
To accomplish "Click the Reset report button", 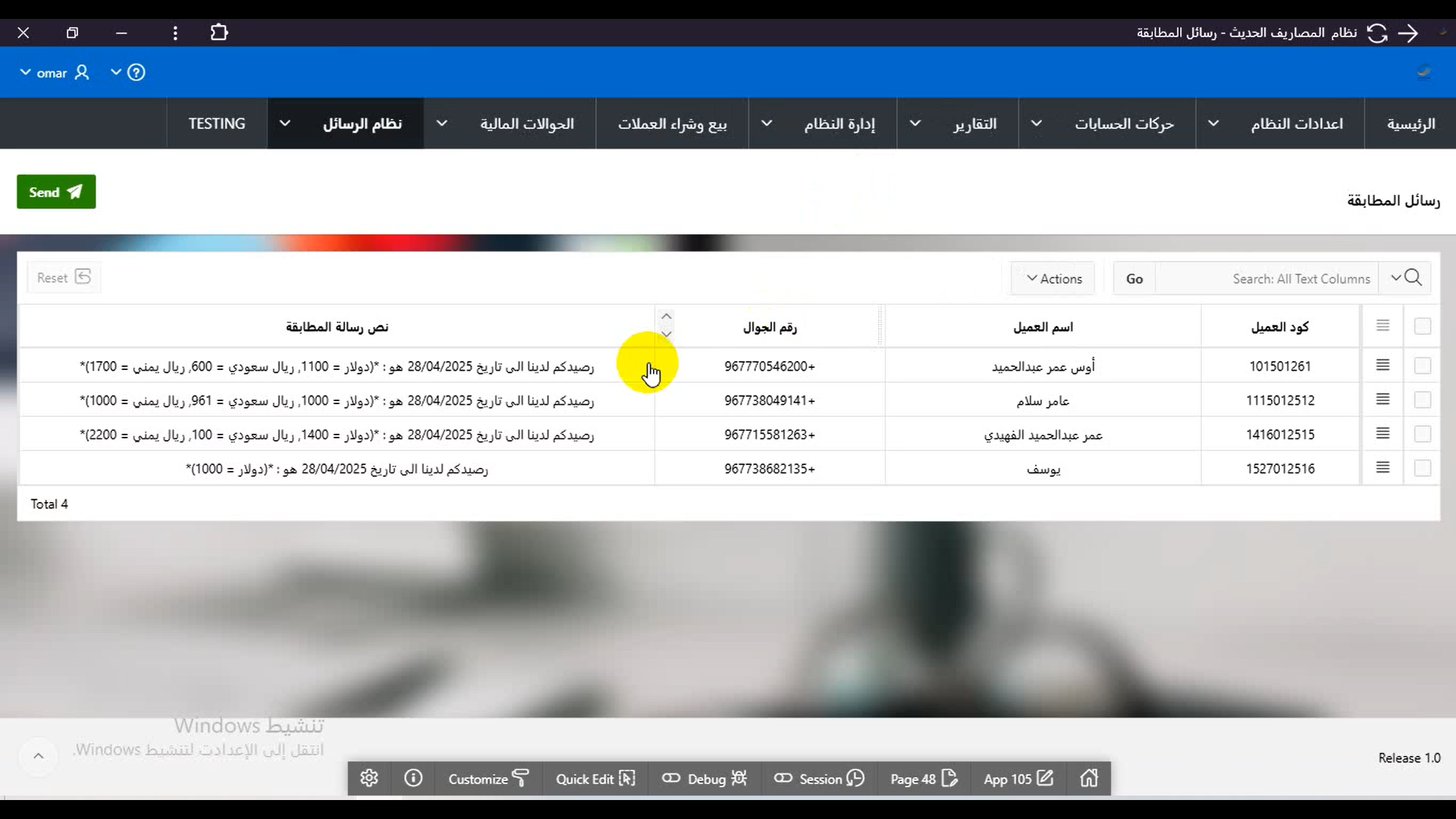I will [64, 278].
